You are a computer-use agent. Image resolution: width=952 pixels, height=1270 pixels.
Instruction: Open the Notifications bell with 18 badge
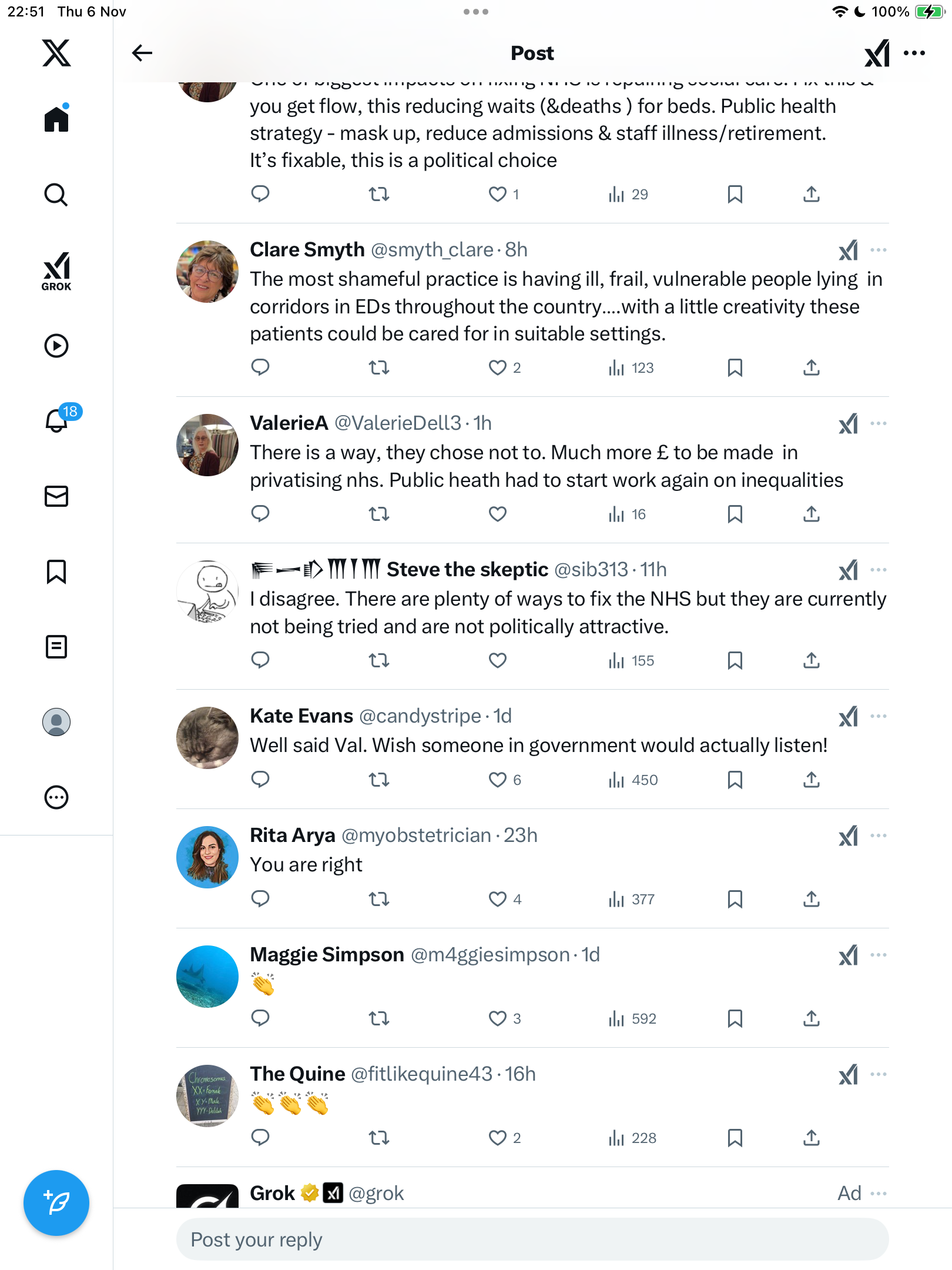(x=57, y=420)
